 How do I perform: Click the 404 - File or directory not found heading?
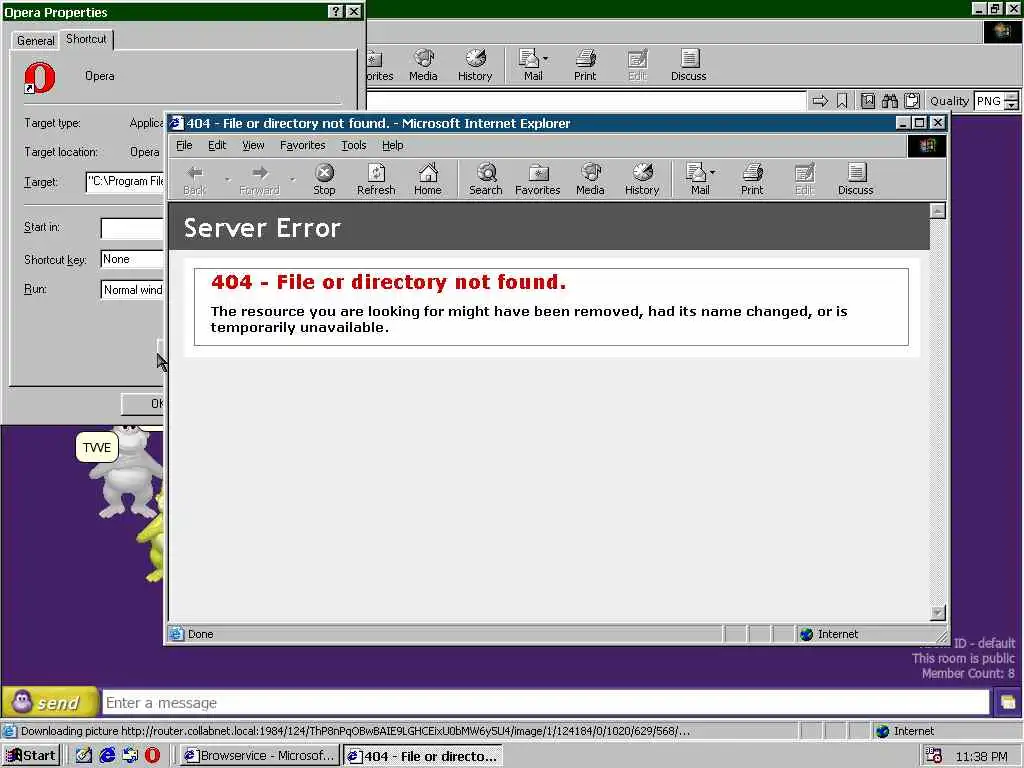pyautogui.click(x=389, y=281)
